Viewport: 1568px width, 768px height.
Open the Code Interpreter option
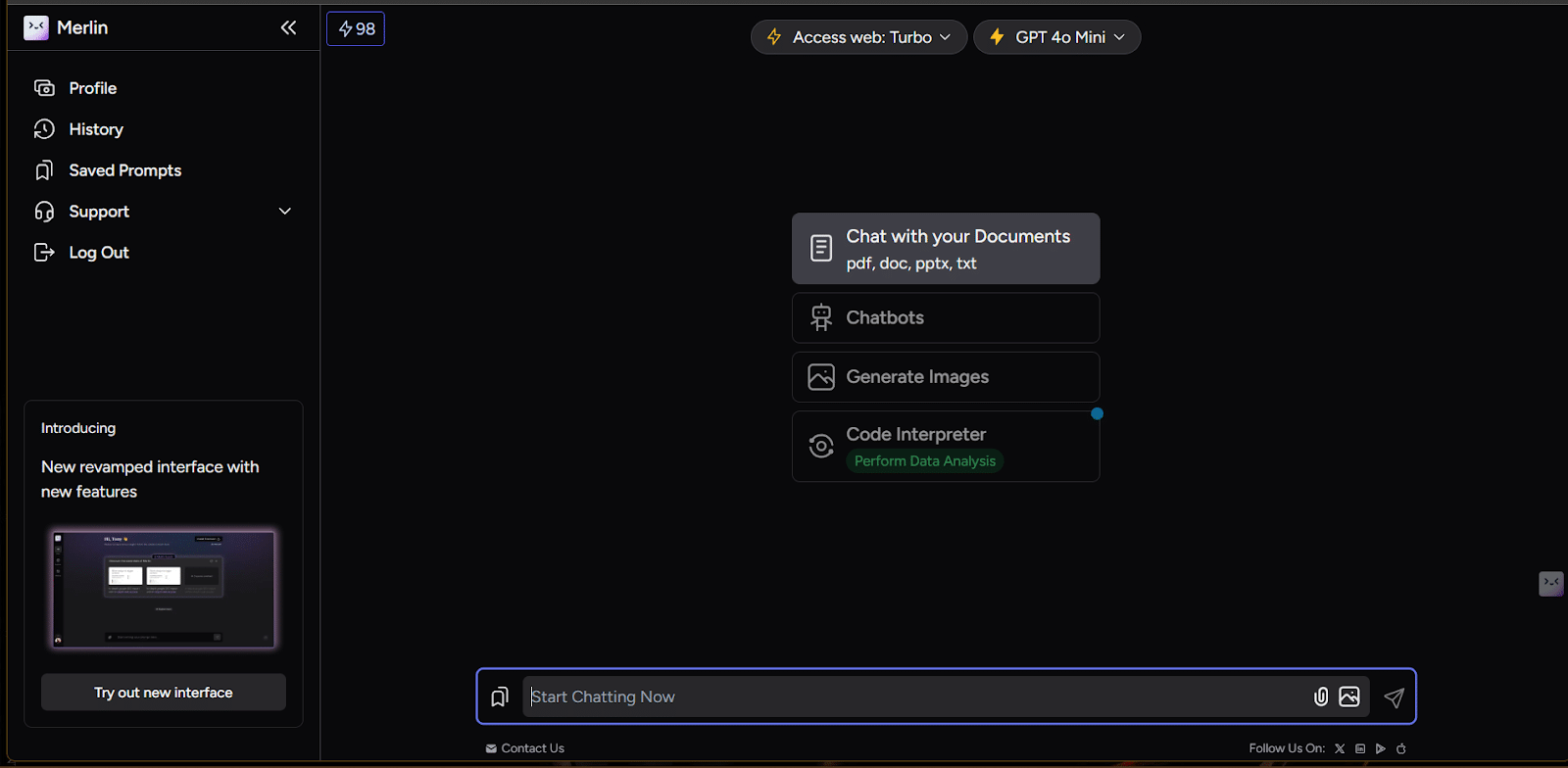tap(946, 446)
